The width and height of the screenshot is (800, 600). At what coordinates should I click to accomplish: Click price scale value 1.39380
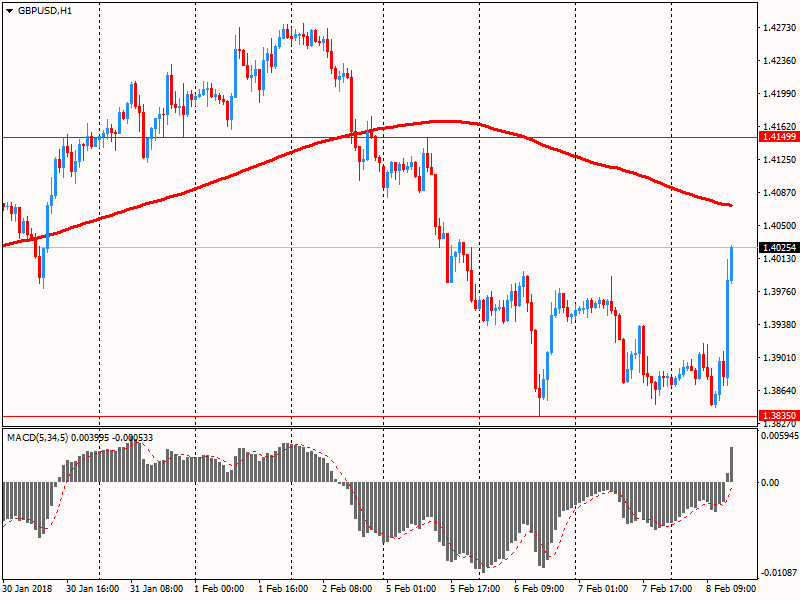click(779, 324)
